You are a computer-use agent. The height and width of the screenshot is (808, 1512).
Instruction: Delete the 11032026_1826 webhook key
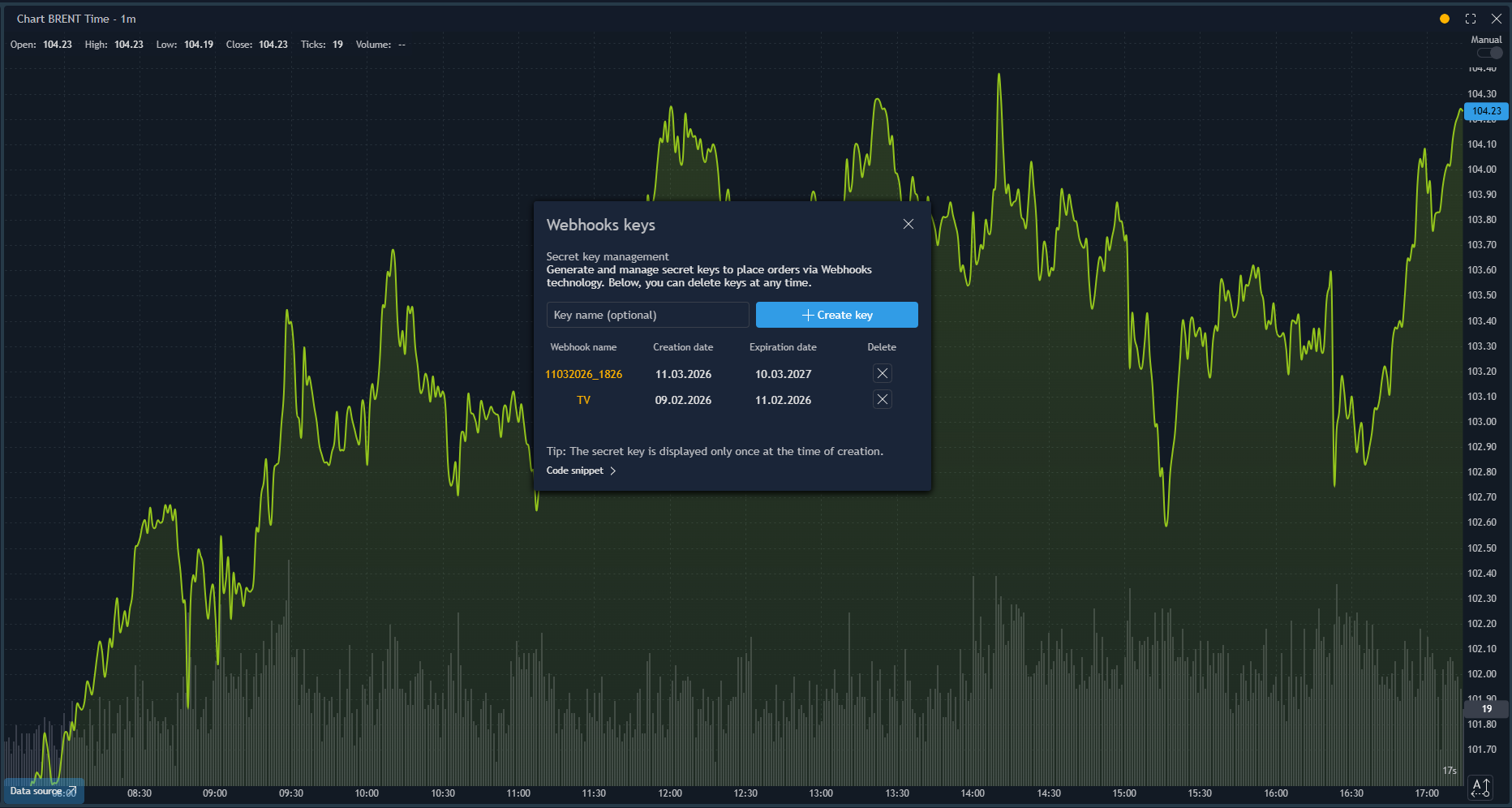(x=883, y=373)
